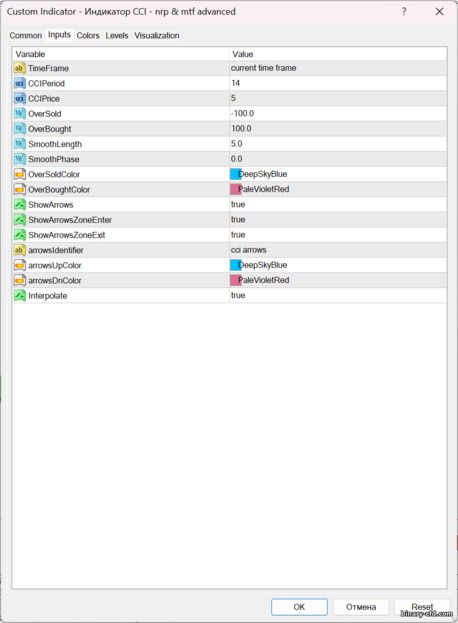Confirm settings with the OK button
Screen dimensions: 458x623
pos(299,607)
